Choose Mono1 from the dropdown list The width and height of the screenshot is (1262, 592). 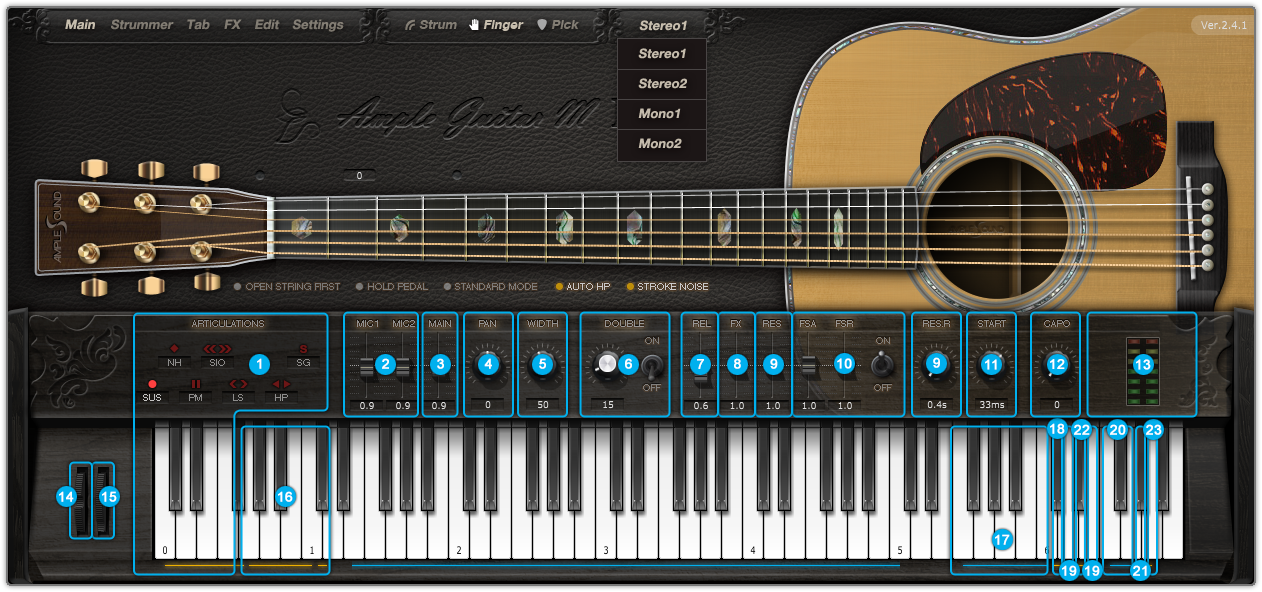(662, 114)
